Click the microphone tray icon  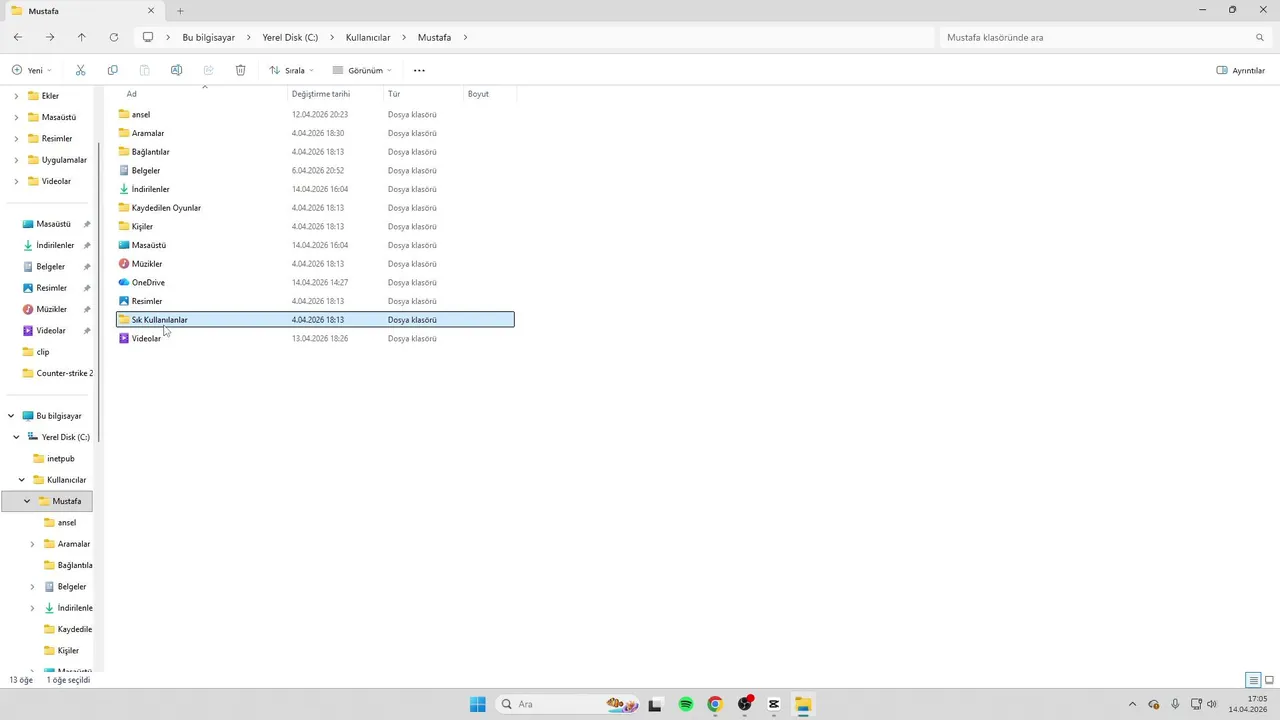click(x=1175, y=704)
